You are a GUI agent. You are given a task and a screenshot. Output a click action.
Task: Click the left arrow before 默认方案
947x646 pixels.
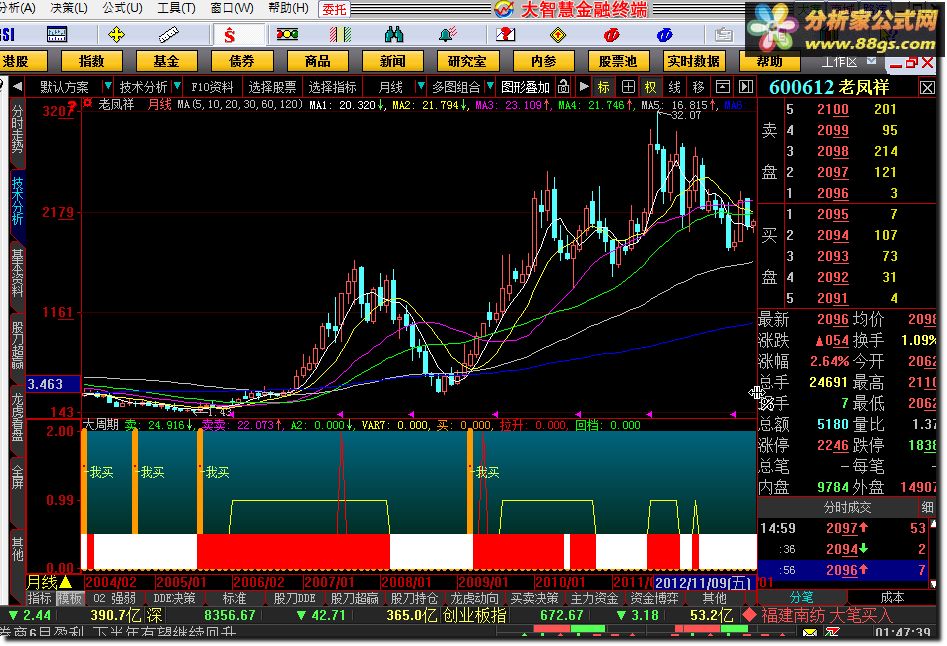coord(18,87)
